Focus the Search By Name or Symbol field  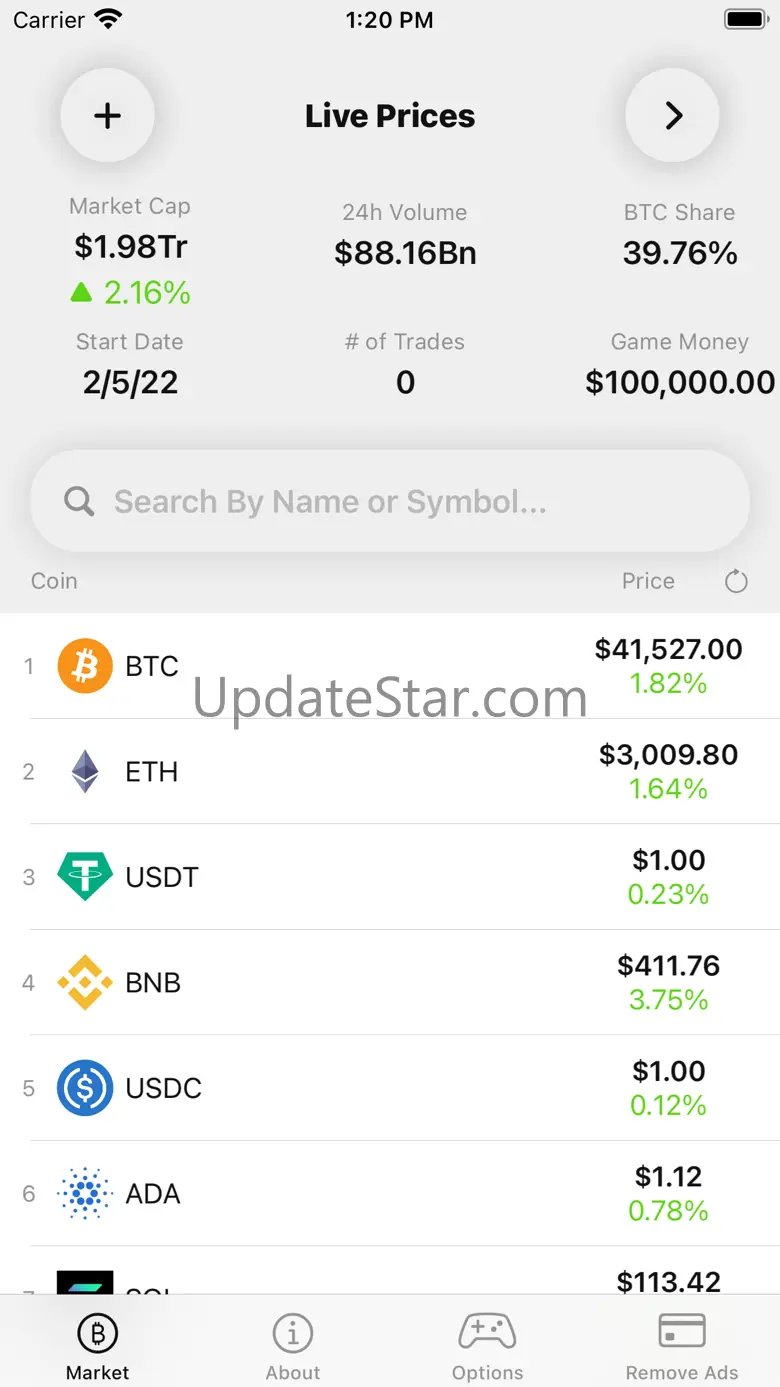pyautogui.click(x=400, y=501)
